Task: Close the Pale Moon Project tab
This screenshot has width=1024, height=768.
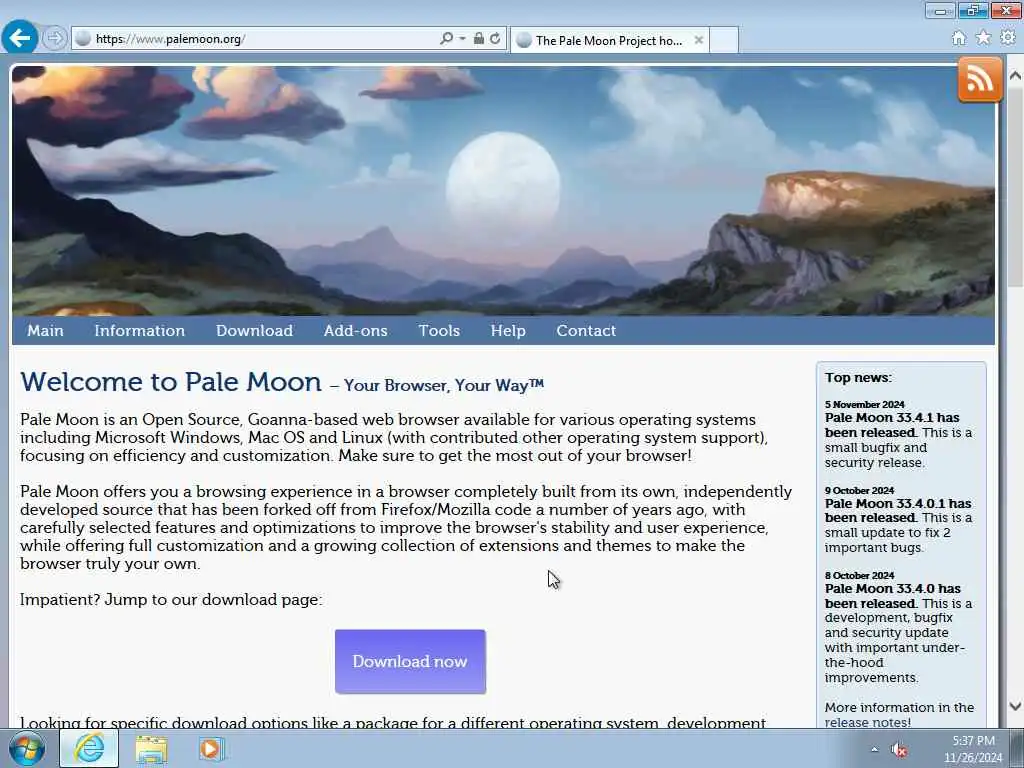Action: [699, 40]
